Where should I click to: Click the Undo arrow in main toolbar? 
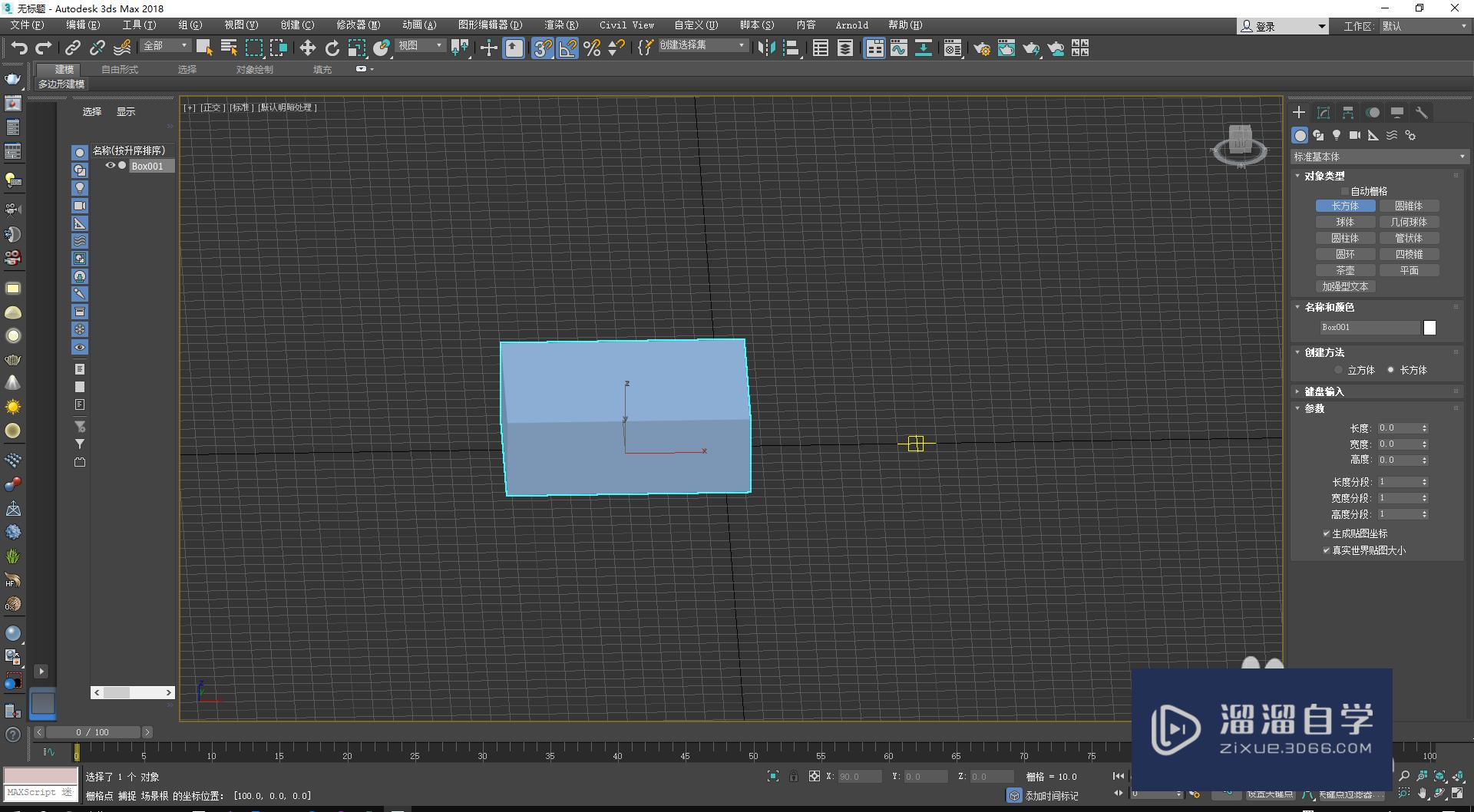coord(18,48)
